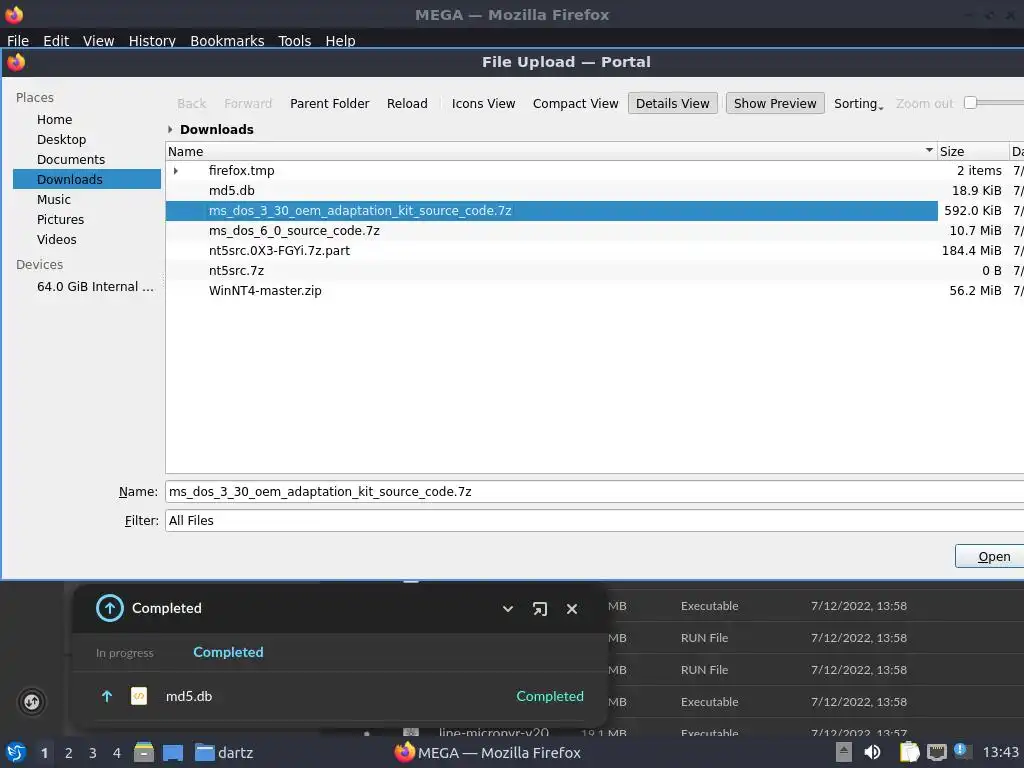Select Music in Places
This screenshot has width=1024, height=768.
pyautogui.click(x=87, y=199)
